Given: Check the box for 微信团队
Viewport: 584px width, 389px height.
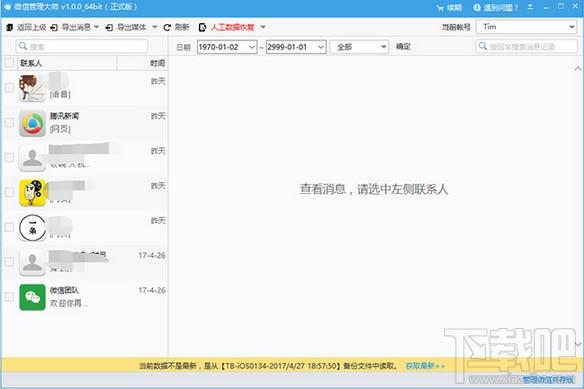Looking at the screenshot, I should pyautogui.click(x=9, y=297).
